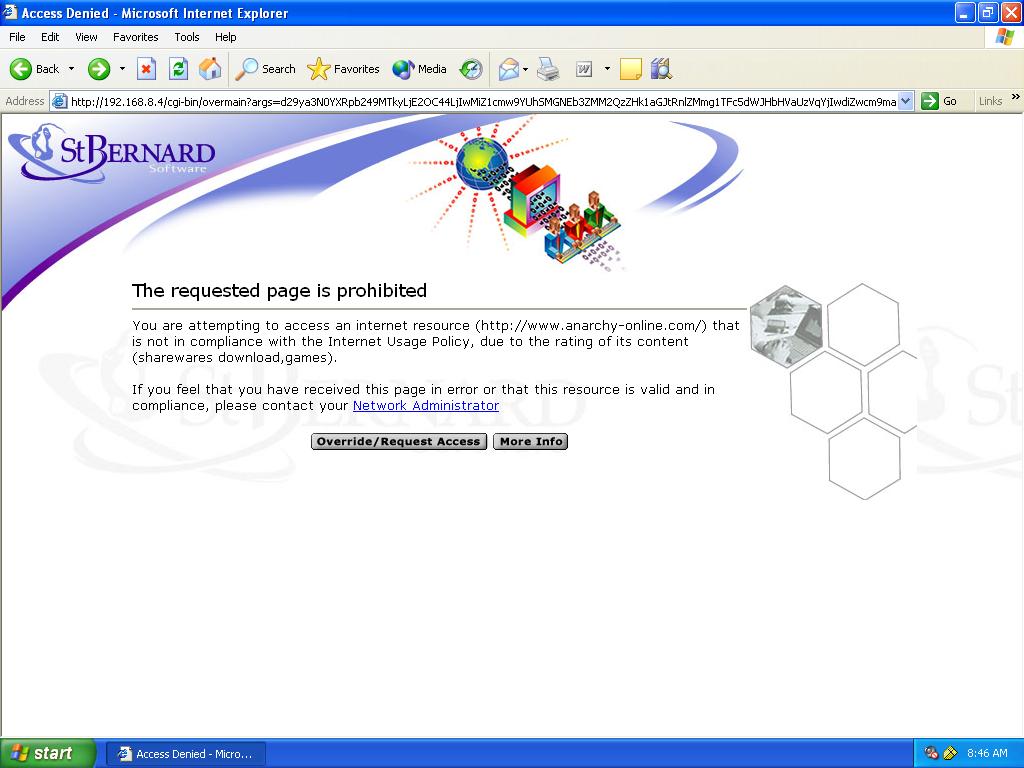Expand the Address bar dropdown

pyautogui.click(x=905, y=101)
